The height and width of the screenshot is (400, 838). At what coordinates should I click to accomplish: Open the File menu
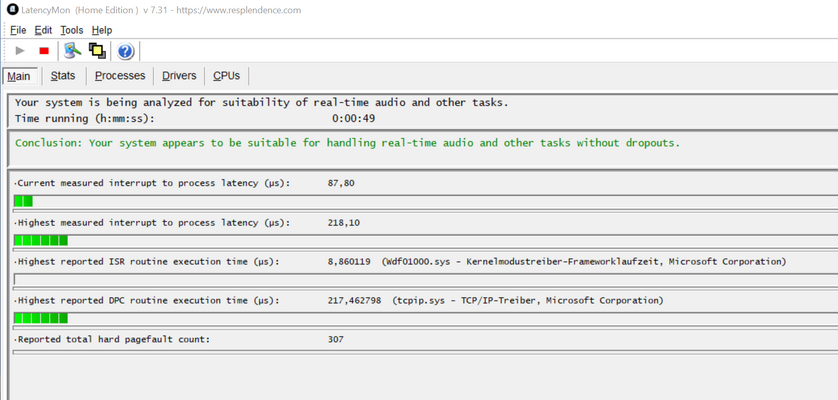click(x=18, y=30)
